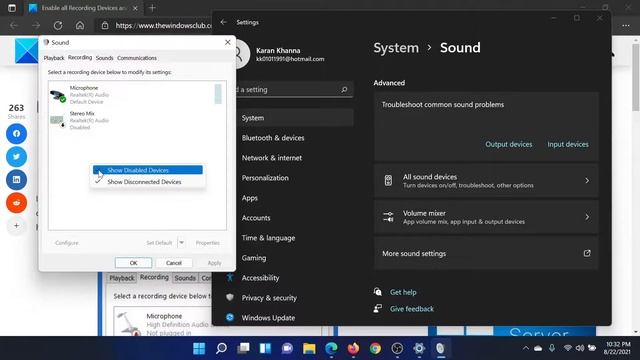Open Teams Chat taskbar icon
Image resolution: width=640 pixels, height=360 pixels.
(x=287, y=348)
